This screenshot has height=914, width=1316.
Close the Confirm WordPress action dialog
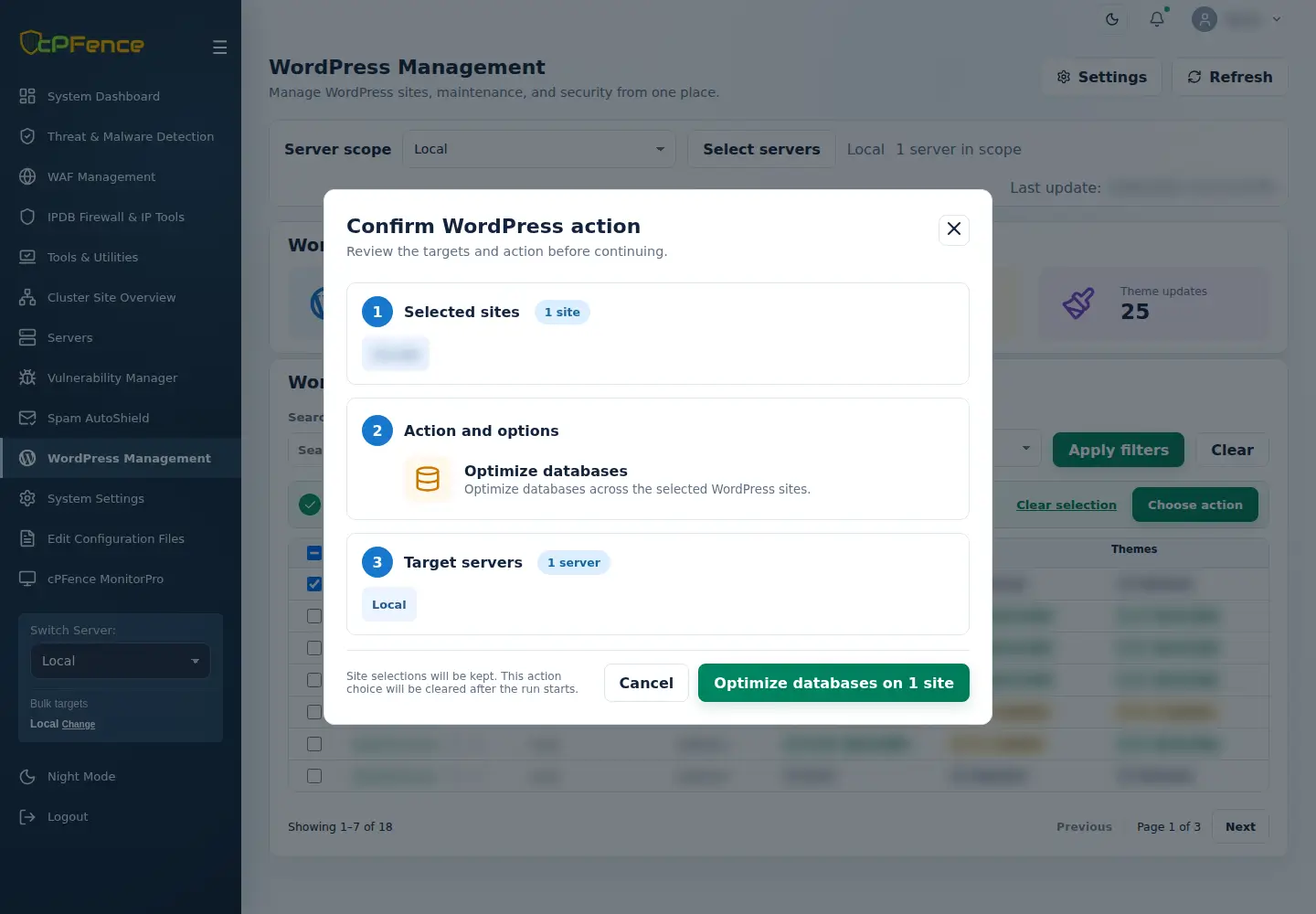click(954, 228)
